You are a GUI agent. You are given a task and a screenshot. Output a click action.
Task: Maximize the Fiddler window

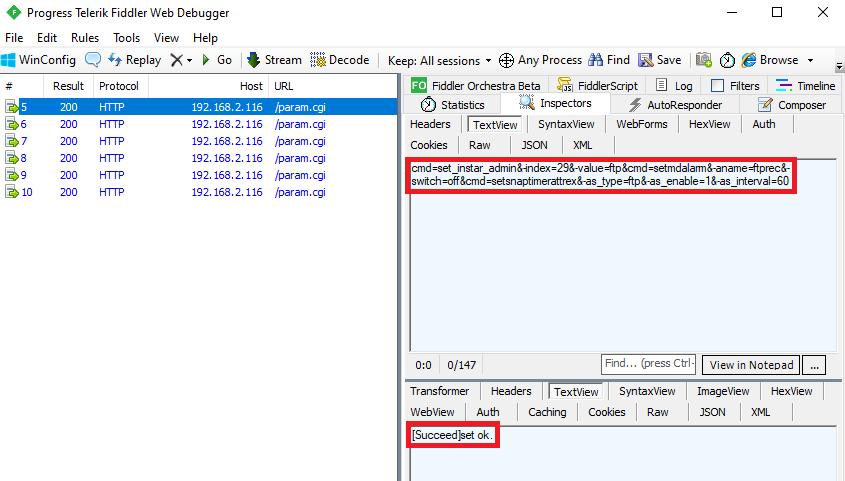tap(777, 12)
